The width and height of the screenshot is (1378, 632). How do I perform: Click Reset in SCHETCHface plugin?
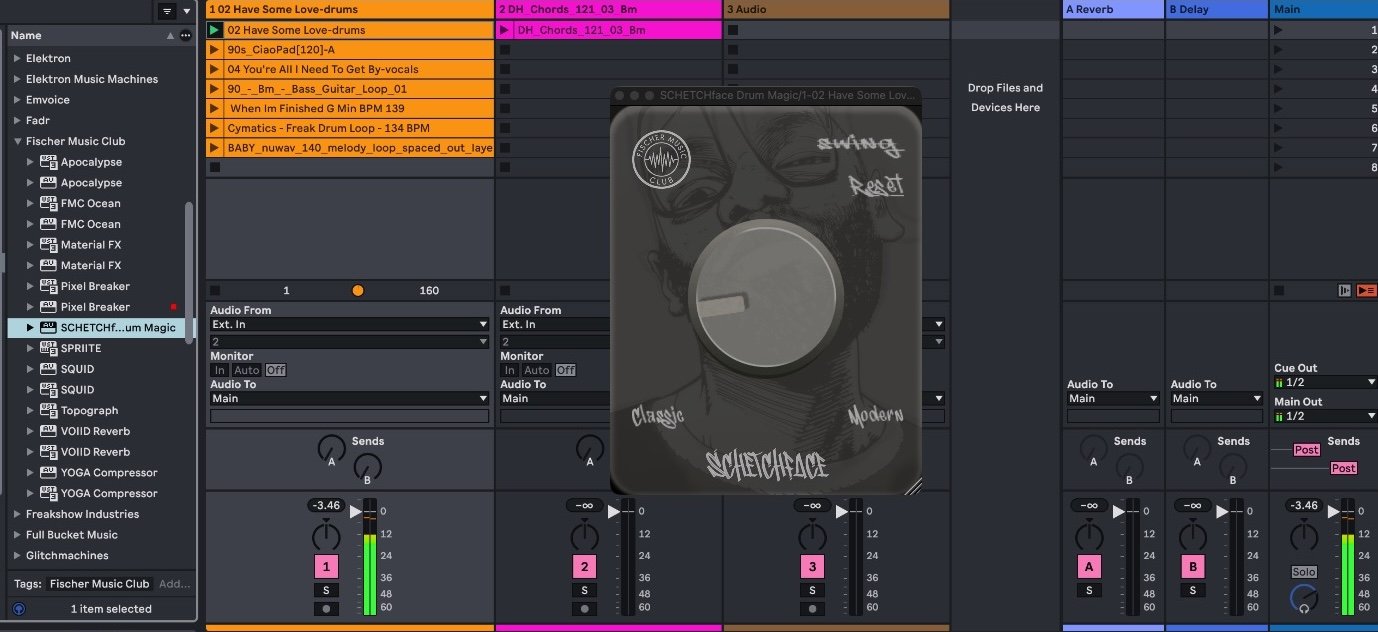click(876, 186)
